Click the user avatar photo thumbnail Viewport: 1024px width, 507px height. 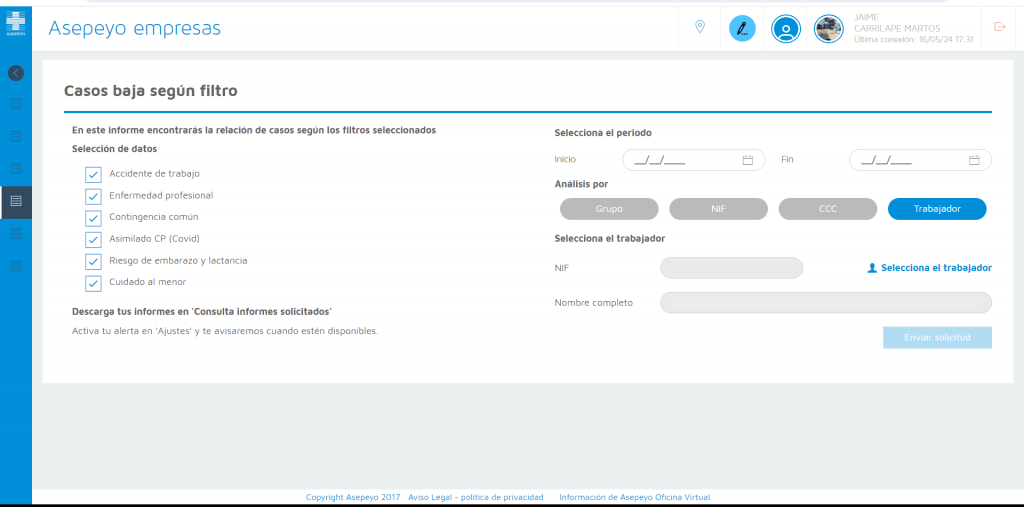point(828,28)
